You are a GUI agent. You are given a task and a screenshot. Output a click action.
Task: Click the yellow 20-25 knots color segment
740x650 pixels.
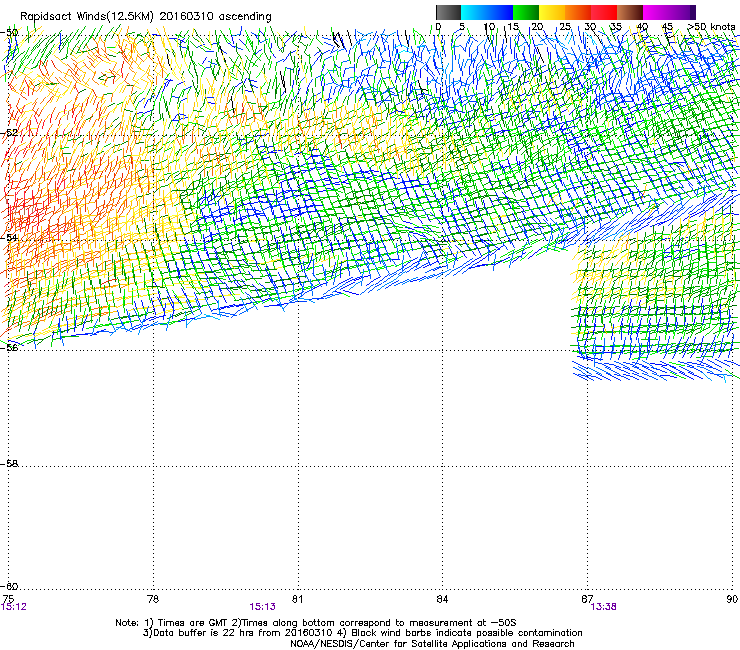[552, 12]
